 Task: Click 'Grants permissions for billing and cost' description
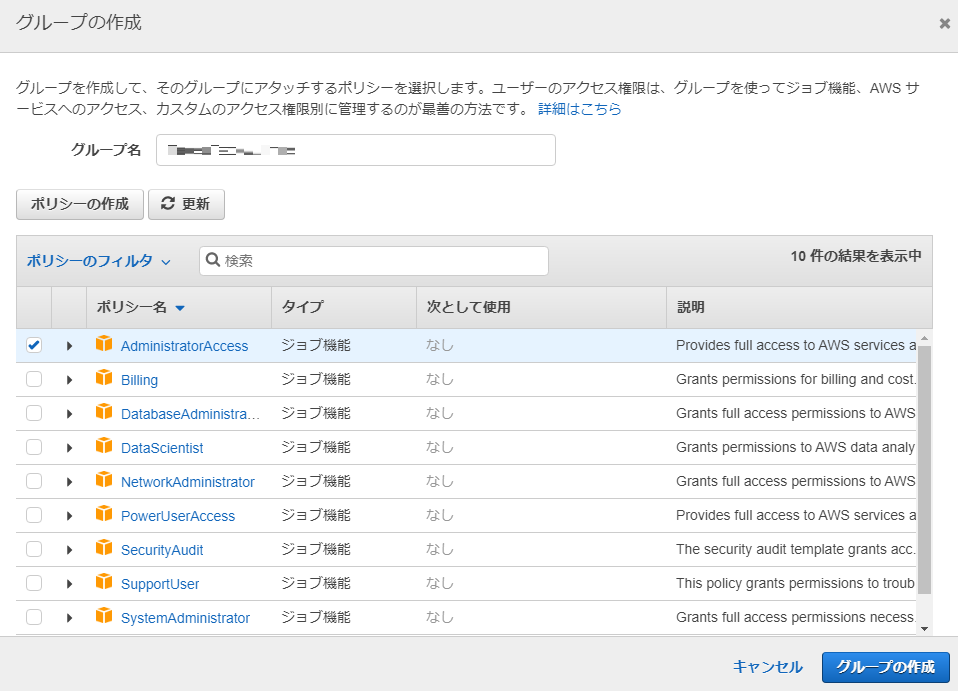pyautogui.click(x=795, y=379)
